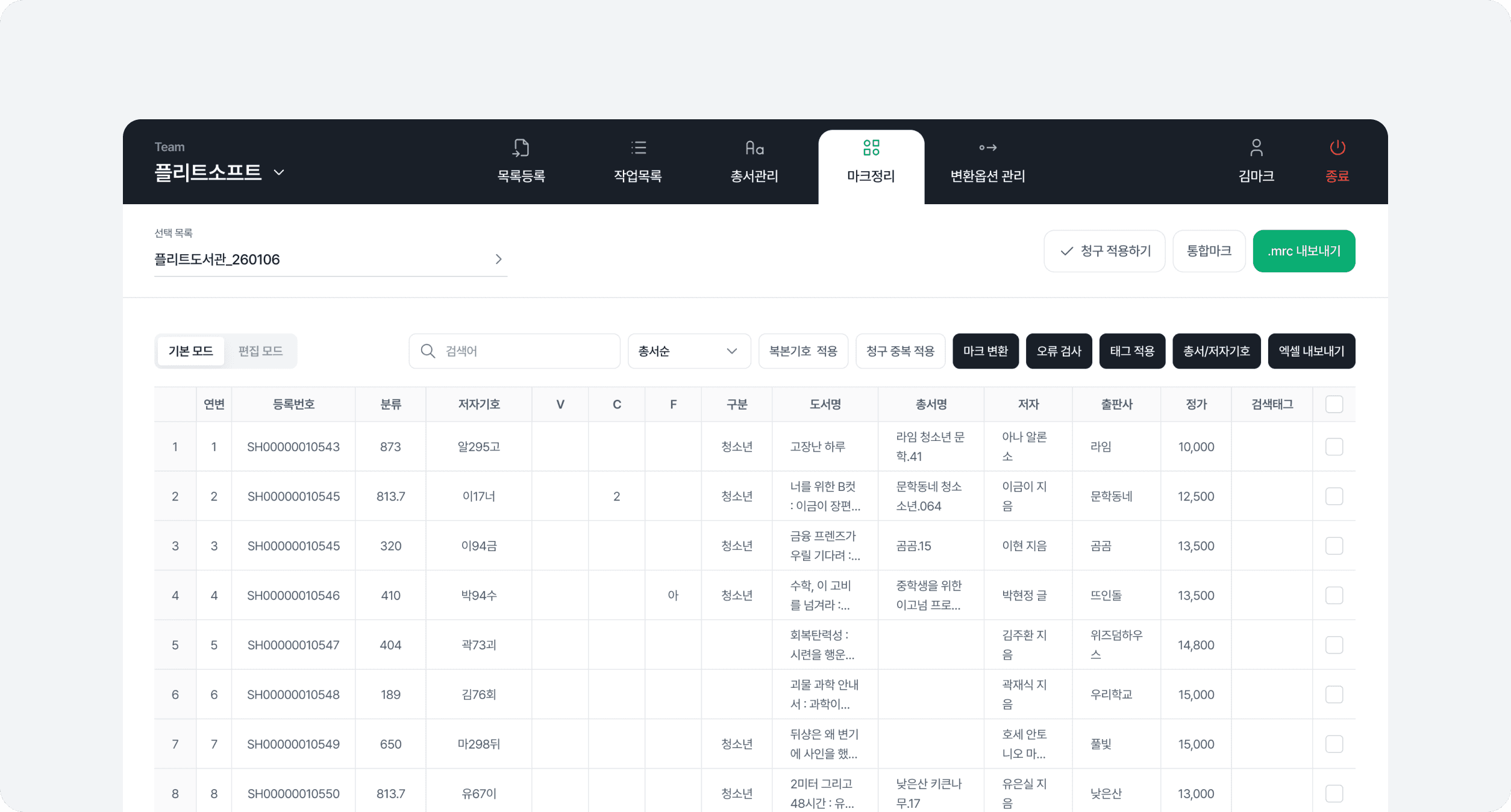Switch to 편집 모드 tab

(260, 351)
